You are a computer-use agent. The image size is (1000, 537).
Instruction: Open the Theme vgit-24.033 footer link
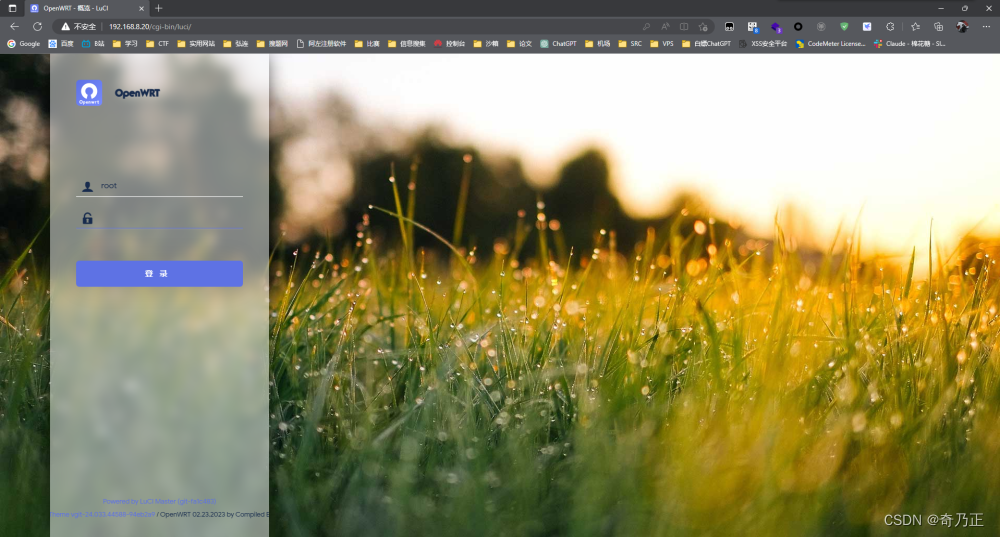click(x=103, y=514)
